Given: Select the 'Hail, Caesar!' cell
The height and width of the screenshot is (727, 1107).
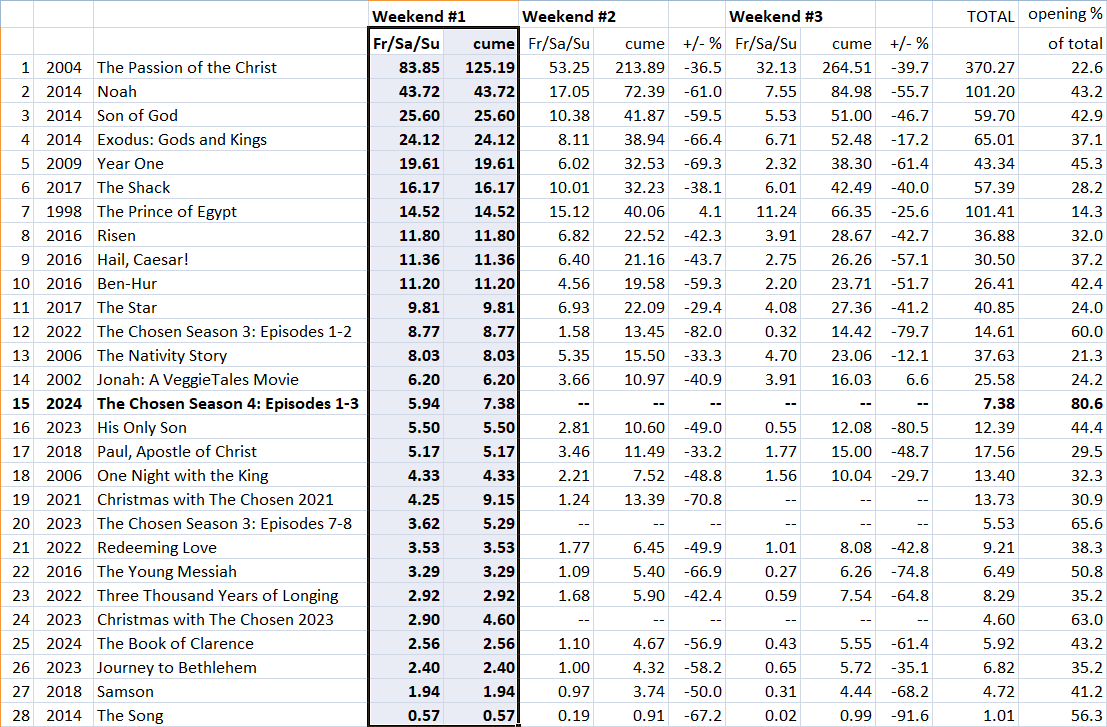Looking at the screenshot, I should coord(230,260).
